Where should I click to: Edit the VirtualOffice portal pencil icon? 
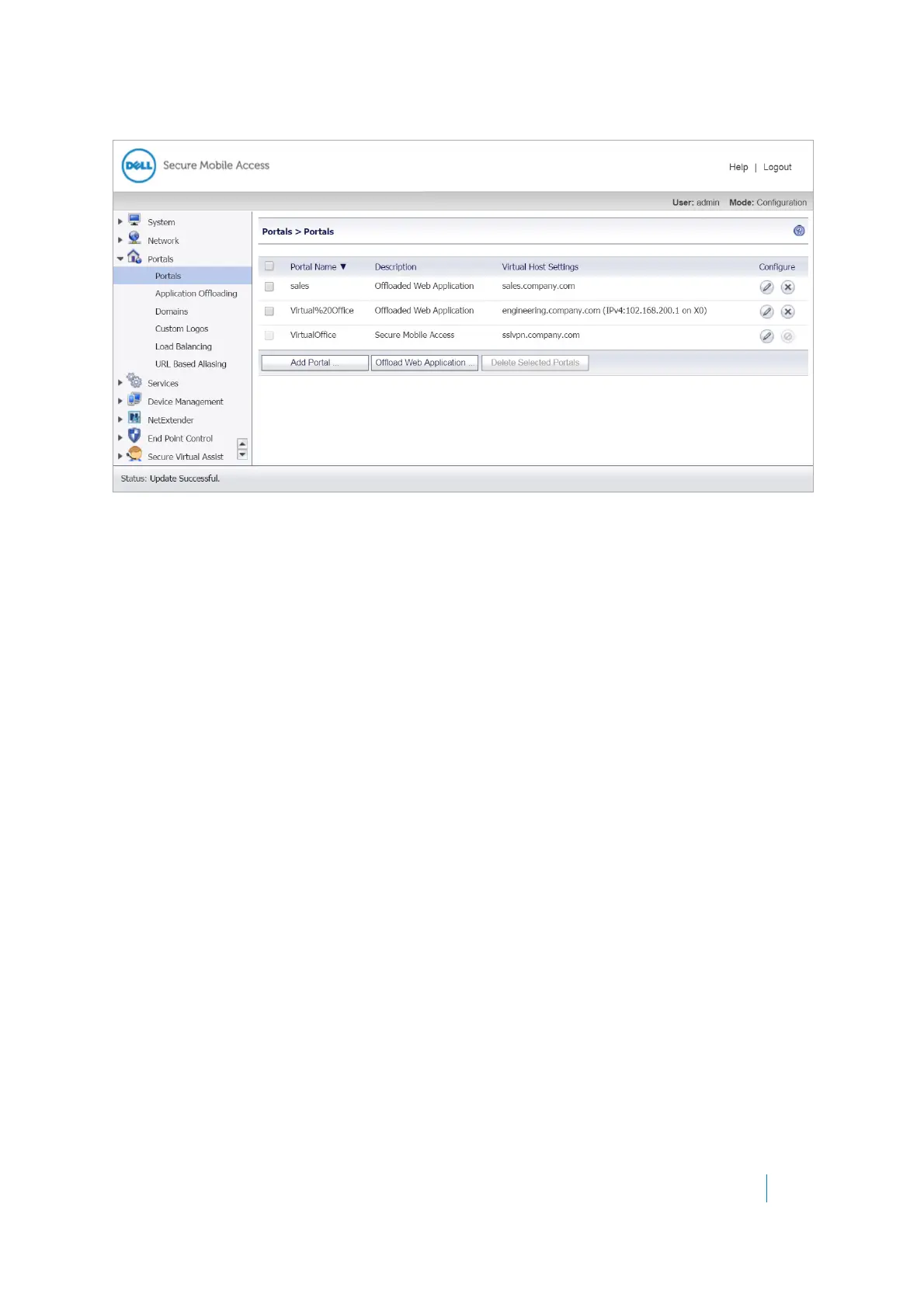[766, 336]
